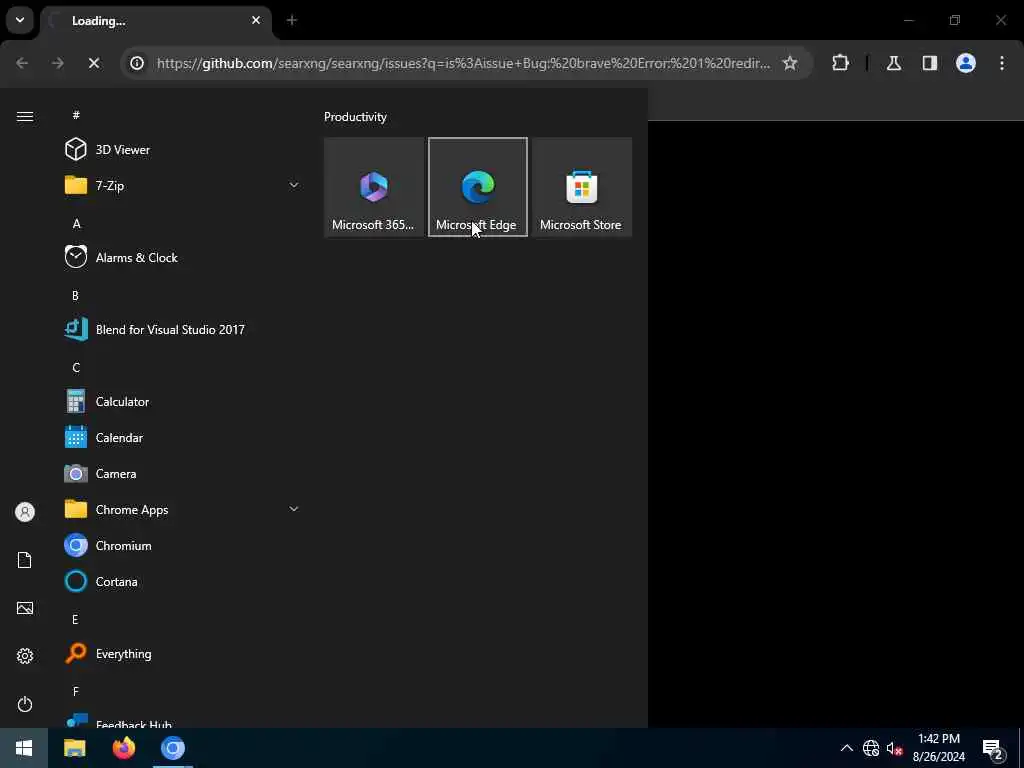Open the Microsoft Edge tile
1024x768 pixels.
point(478,187)
